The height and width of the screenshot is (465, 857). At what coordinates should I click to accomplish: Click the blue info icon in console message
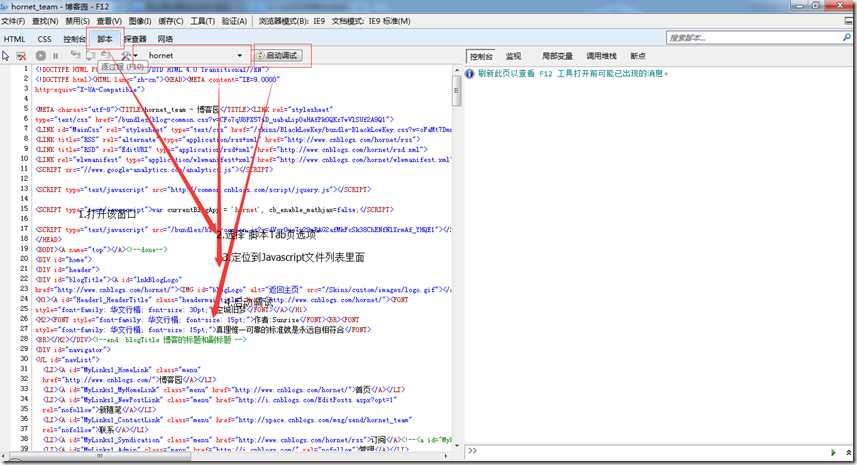(469, 73)
